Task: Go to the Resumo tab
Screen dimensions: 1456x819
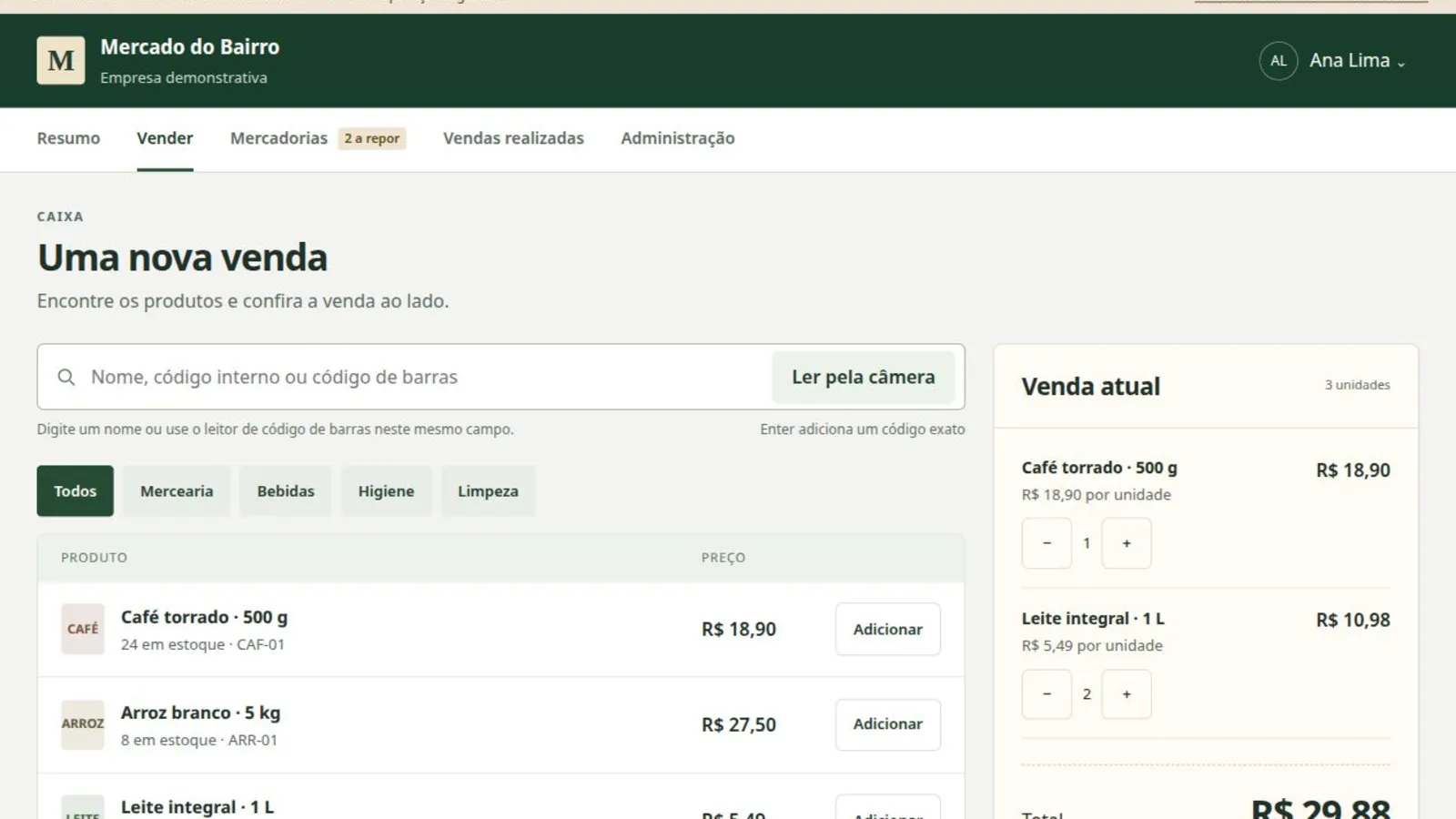Action: pos(68,138)
